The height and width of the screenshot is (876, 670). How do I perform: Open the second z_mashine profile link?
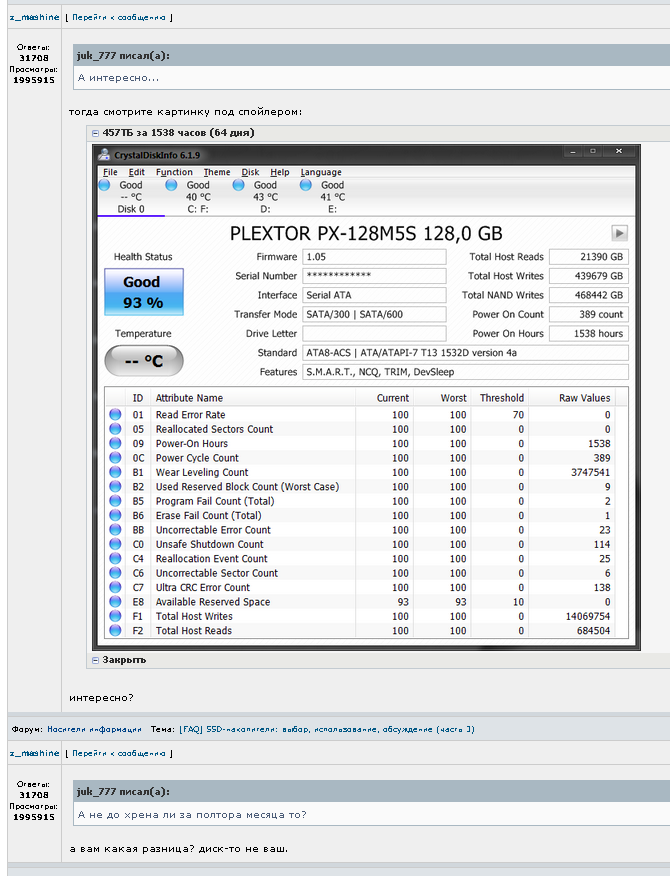click(34, 753)
